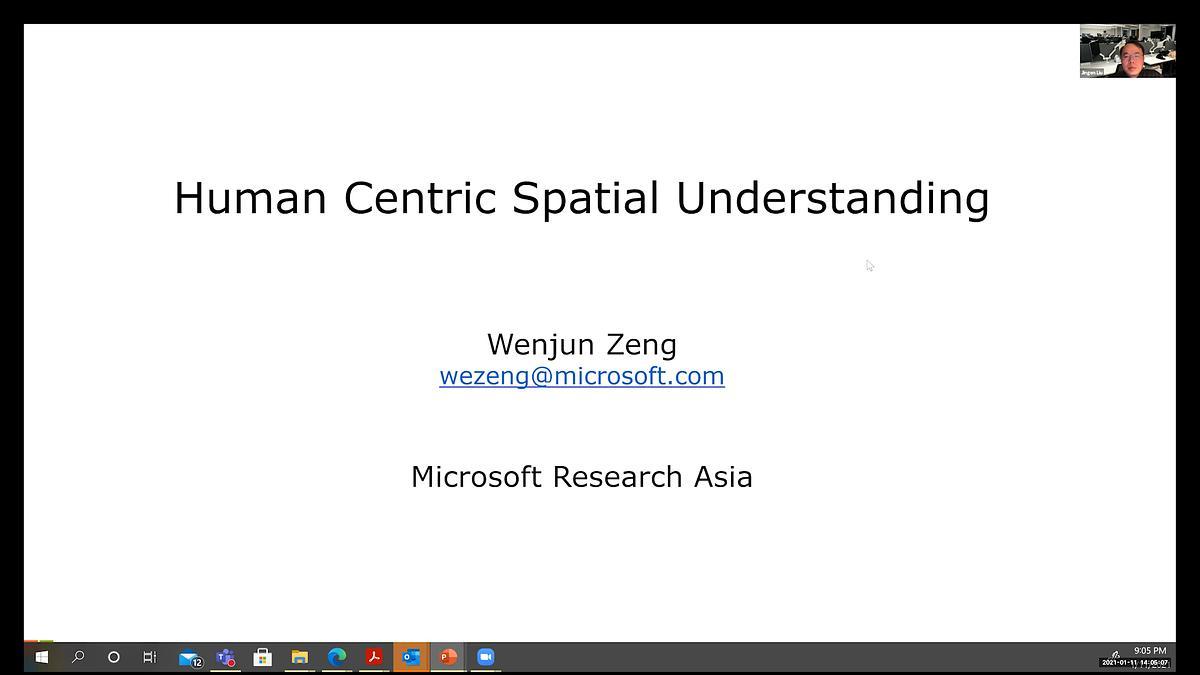Viewport: 1200px width, 675px height.
Task: Switch to PowerPoint in taskbar
Action: pos(448,657)
